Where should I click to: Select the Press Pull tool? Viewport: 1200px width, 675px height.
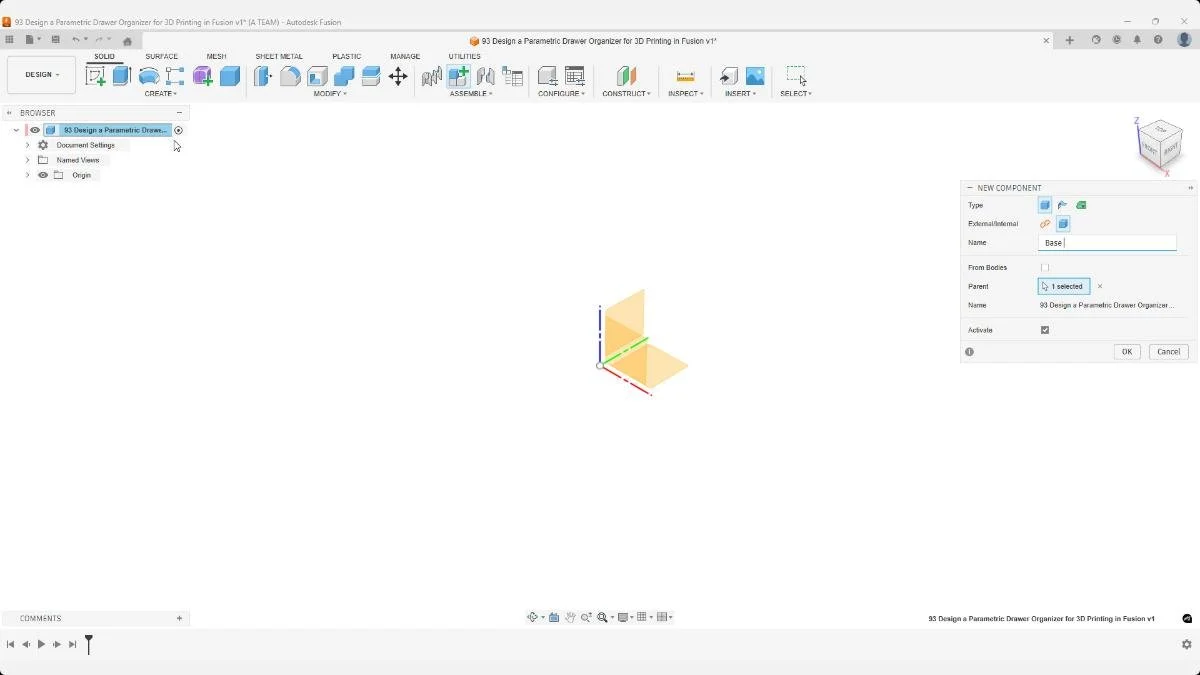click(262, 76)
